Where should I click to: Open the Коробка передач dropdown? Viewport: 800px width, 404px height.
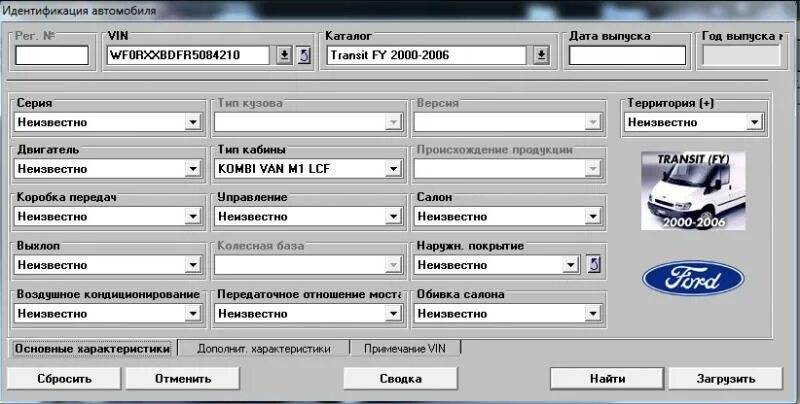click(193, 216)
